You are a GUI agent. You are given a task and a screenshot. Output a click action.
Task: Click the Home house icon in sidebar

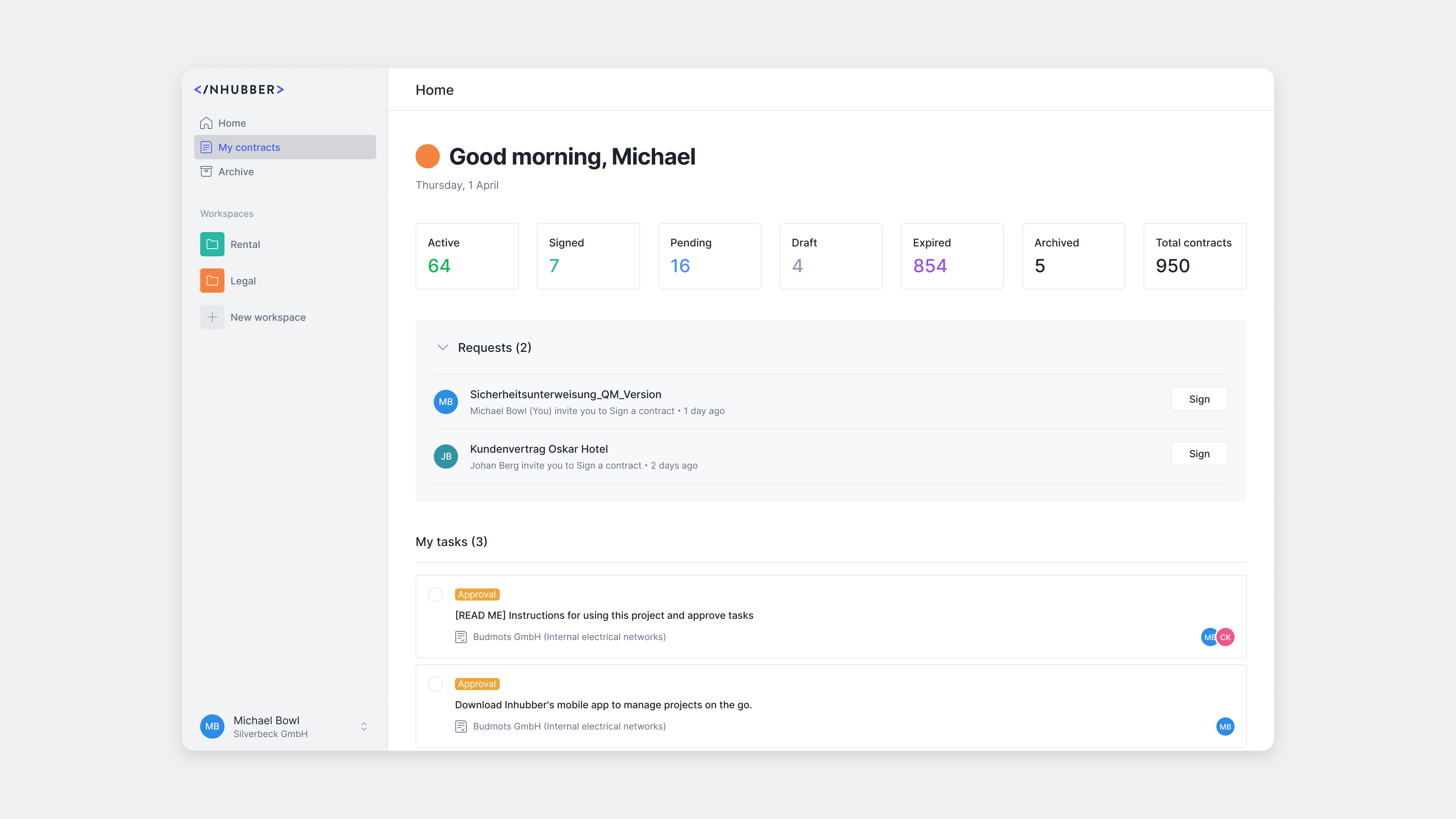tap(206, 122)
